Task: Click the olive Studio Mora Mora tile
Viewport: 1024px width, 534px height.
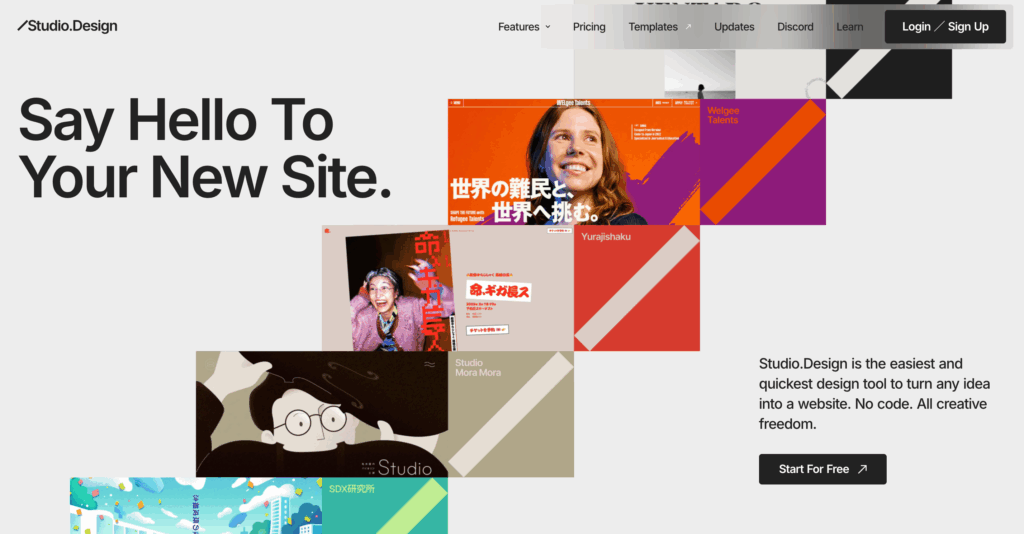Action: coord(511,414)
